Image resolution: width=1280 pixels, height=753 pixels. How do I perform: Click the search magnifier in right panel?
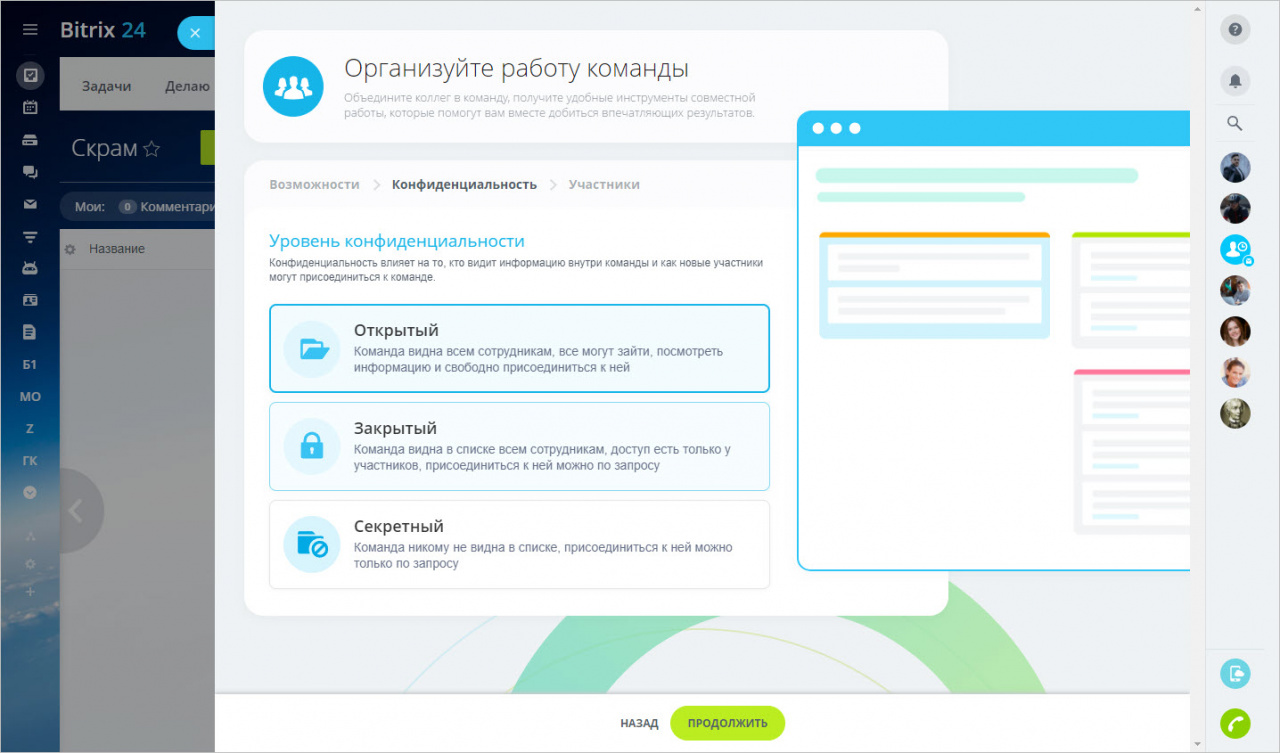tap(1235, 124)
